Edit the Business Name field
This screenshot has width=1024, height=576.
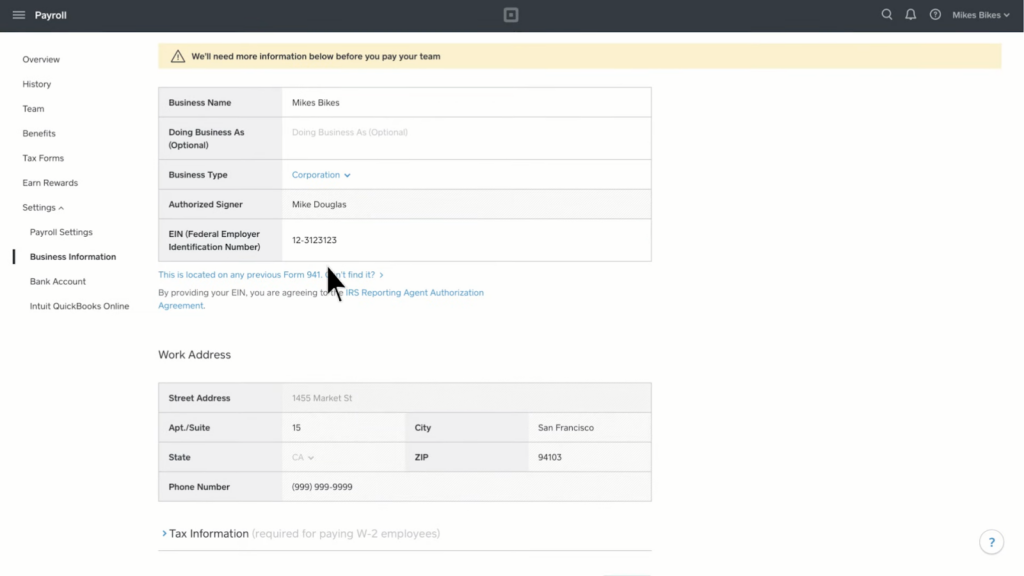pos(466,103)
